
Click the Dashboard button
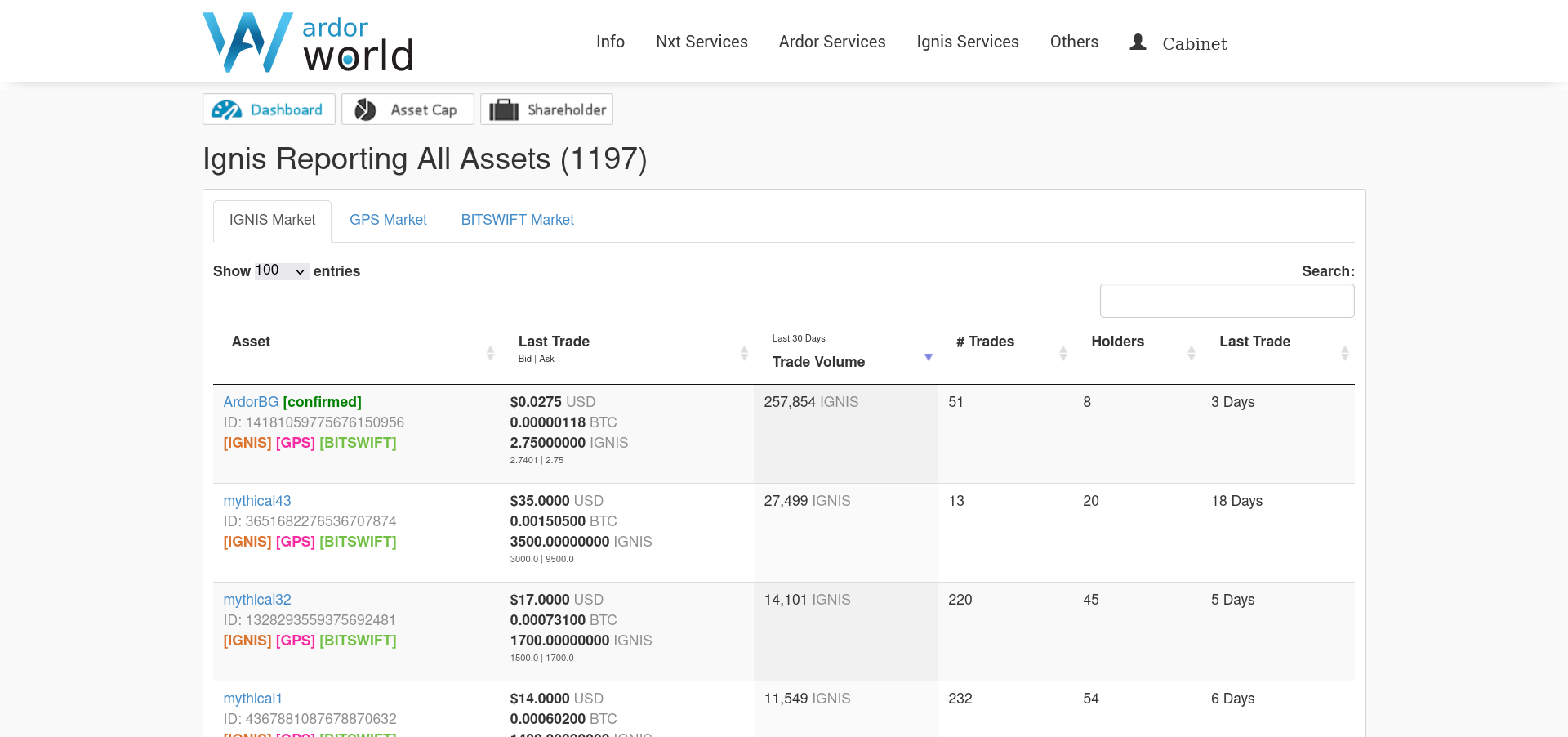[x=269, y=109]
